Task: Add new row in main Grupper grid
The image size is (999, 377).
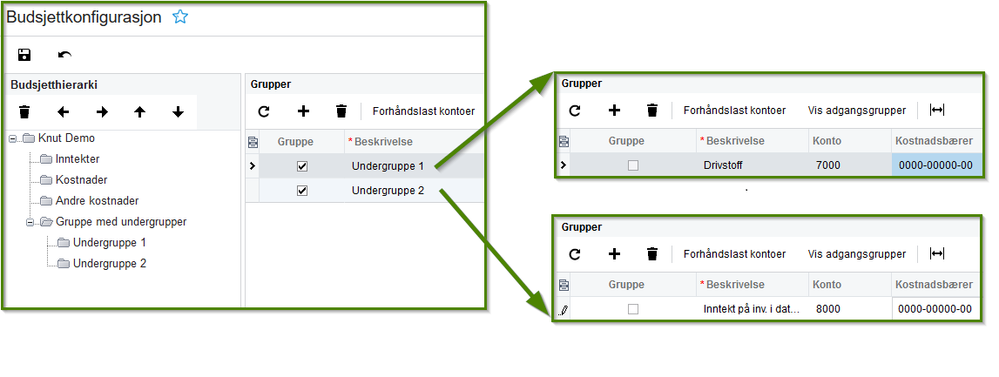Action: tap(303, 111)
